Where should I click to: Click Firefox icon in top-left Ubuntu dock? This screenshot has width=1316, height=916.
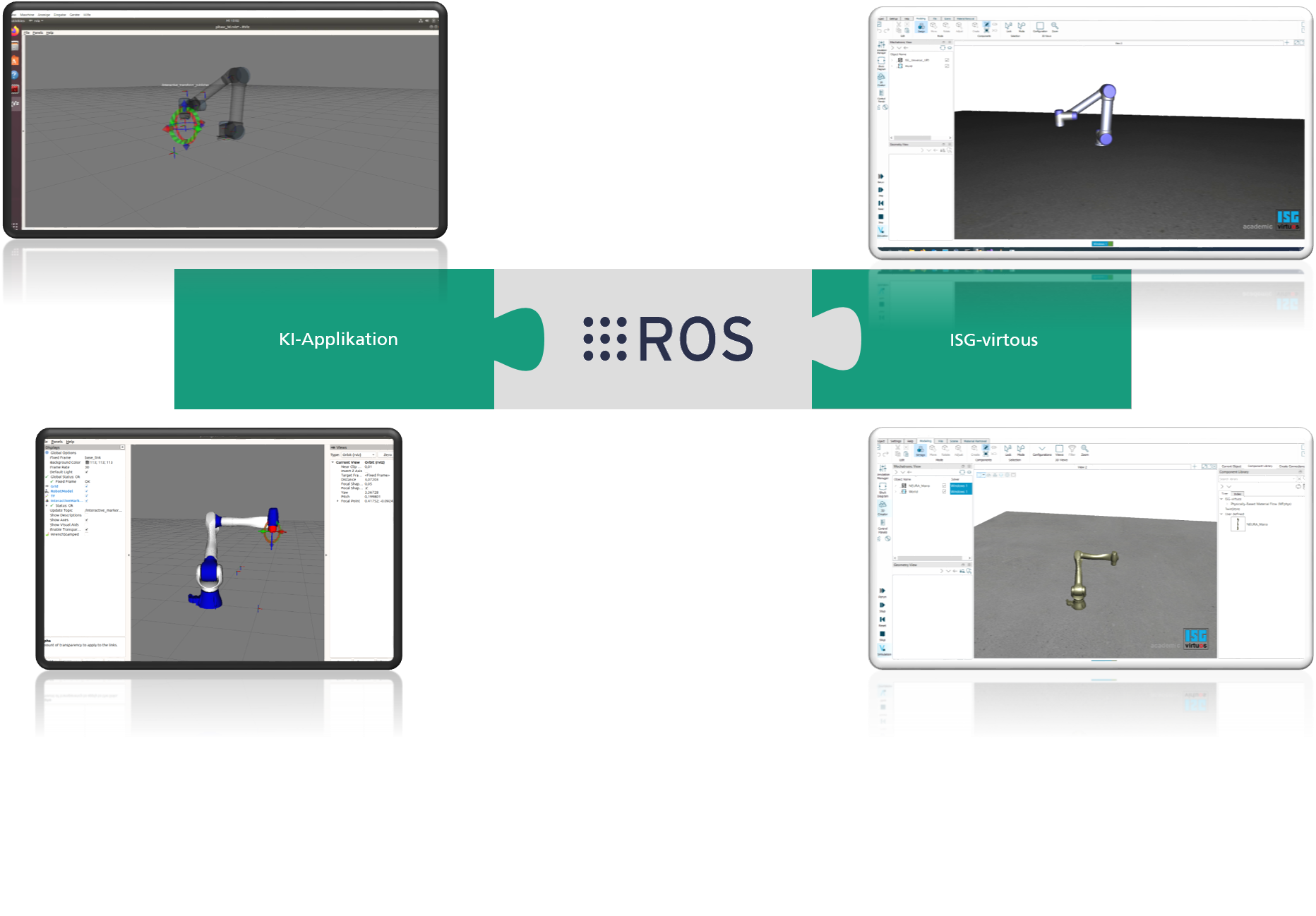[x=15, y=31]
